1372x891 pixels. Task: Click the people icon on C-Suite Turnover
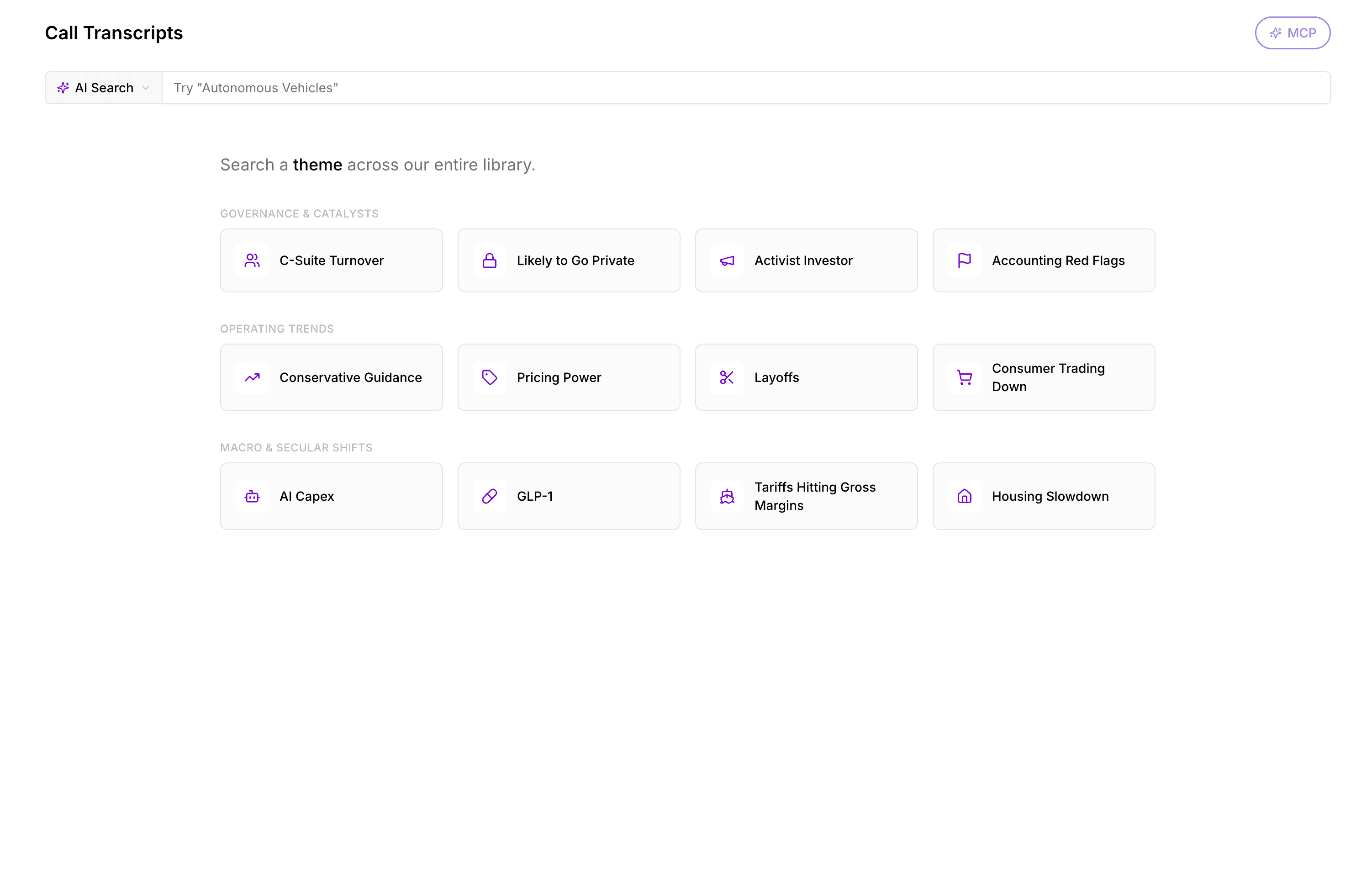coord(252,260)
